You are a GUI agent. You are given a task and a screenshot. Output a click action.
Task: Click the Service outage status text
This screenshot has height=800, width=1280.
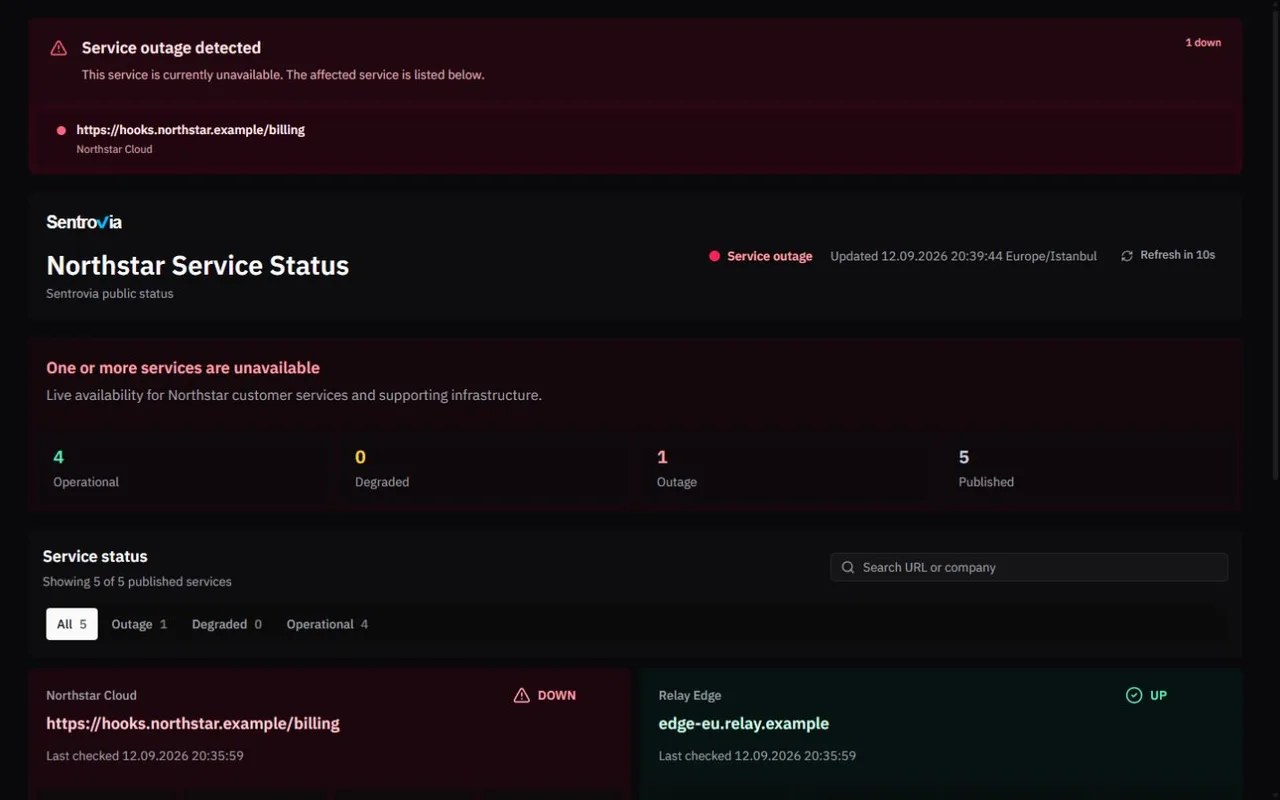pos(770,256)
